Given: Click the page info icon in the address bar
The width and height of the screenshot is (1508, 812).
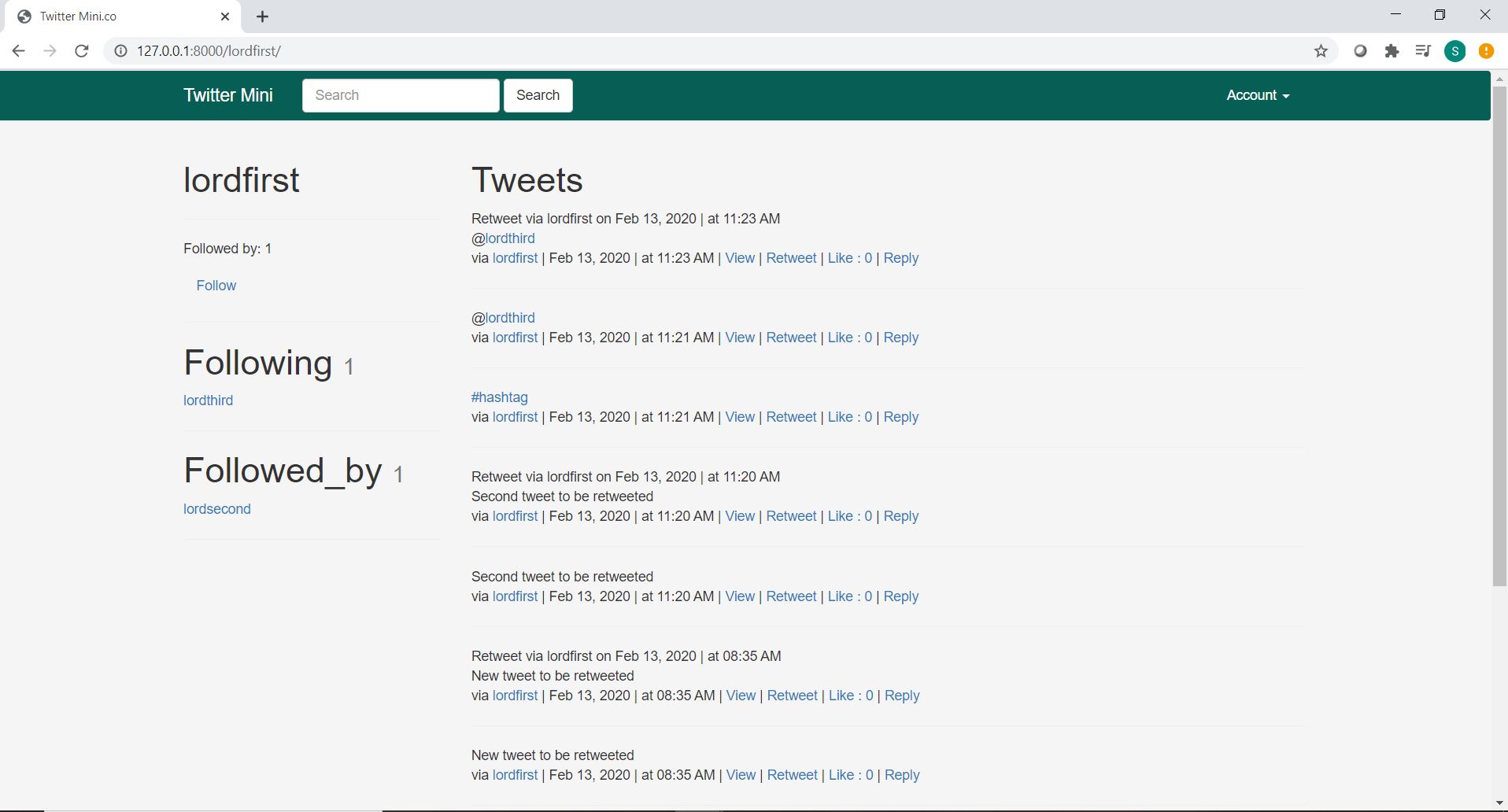Looking at the screenshot, I should click(x=120, y=50).
